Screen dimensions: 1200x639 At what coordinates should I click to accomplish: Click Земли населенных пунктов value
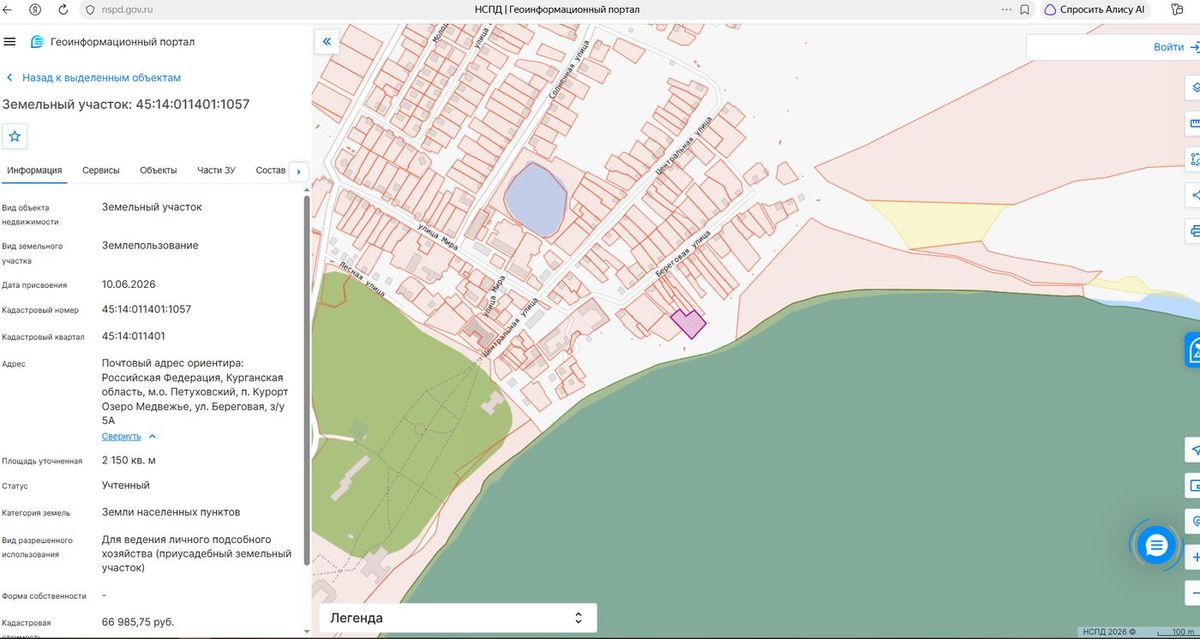[171, 512]
